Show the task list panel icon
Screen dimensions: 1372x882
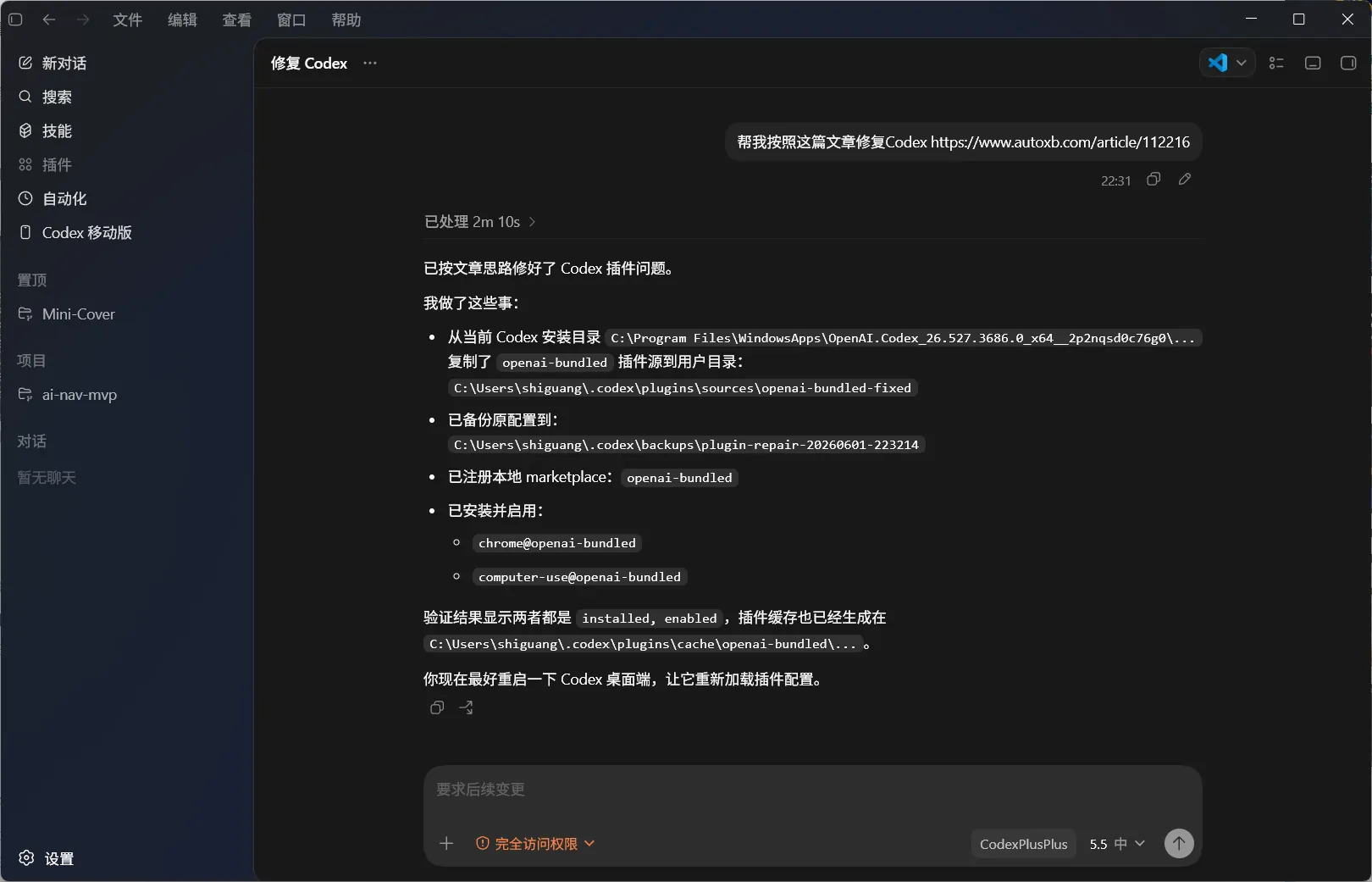1276,63
